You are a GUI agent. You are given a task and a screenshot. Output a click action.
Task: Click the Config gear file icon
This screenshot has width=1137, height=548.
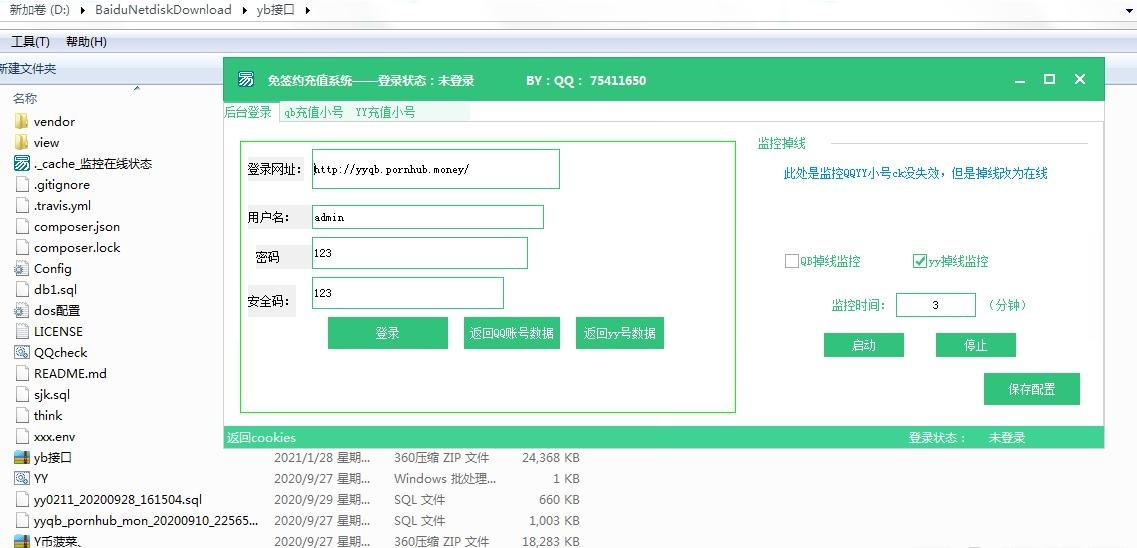tap(21, 268)
